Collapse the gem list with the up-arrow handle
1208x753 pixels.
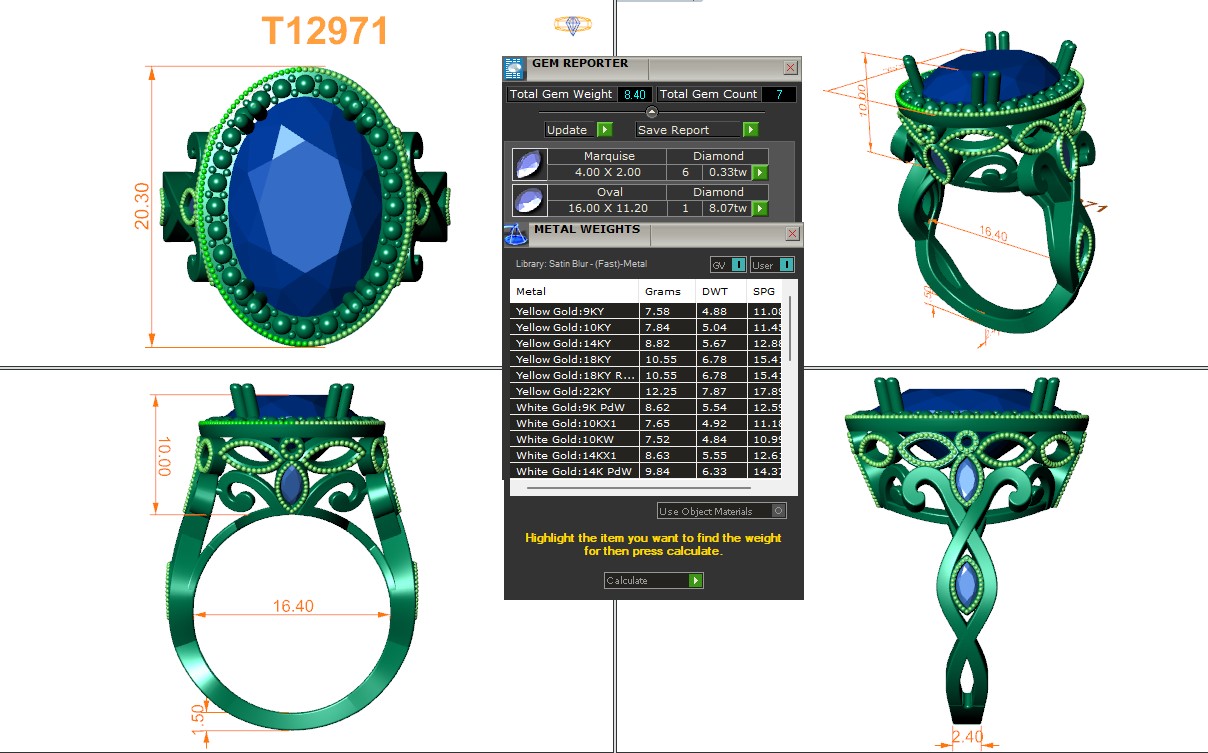click(652, 112)
